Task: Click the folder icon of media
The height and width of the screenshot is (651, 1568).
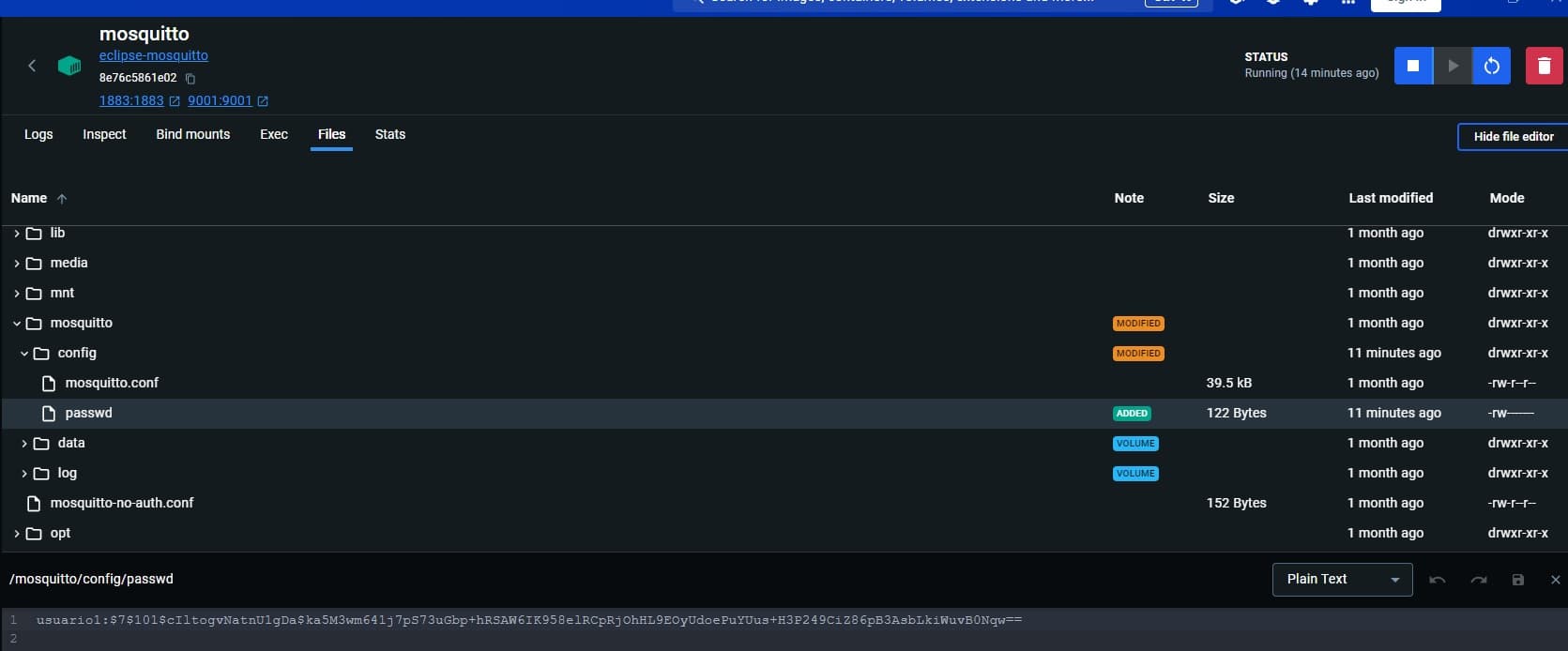Action: [x=34, y=264]
